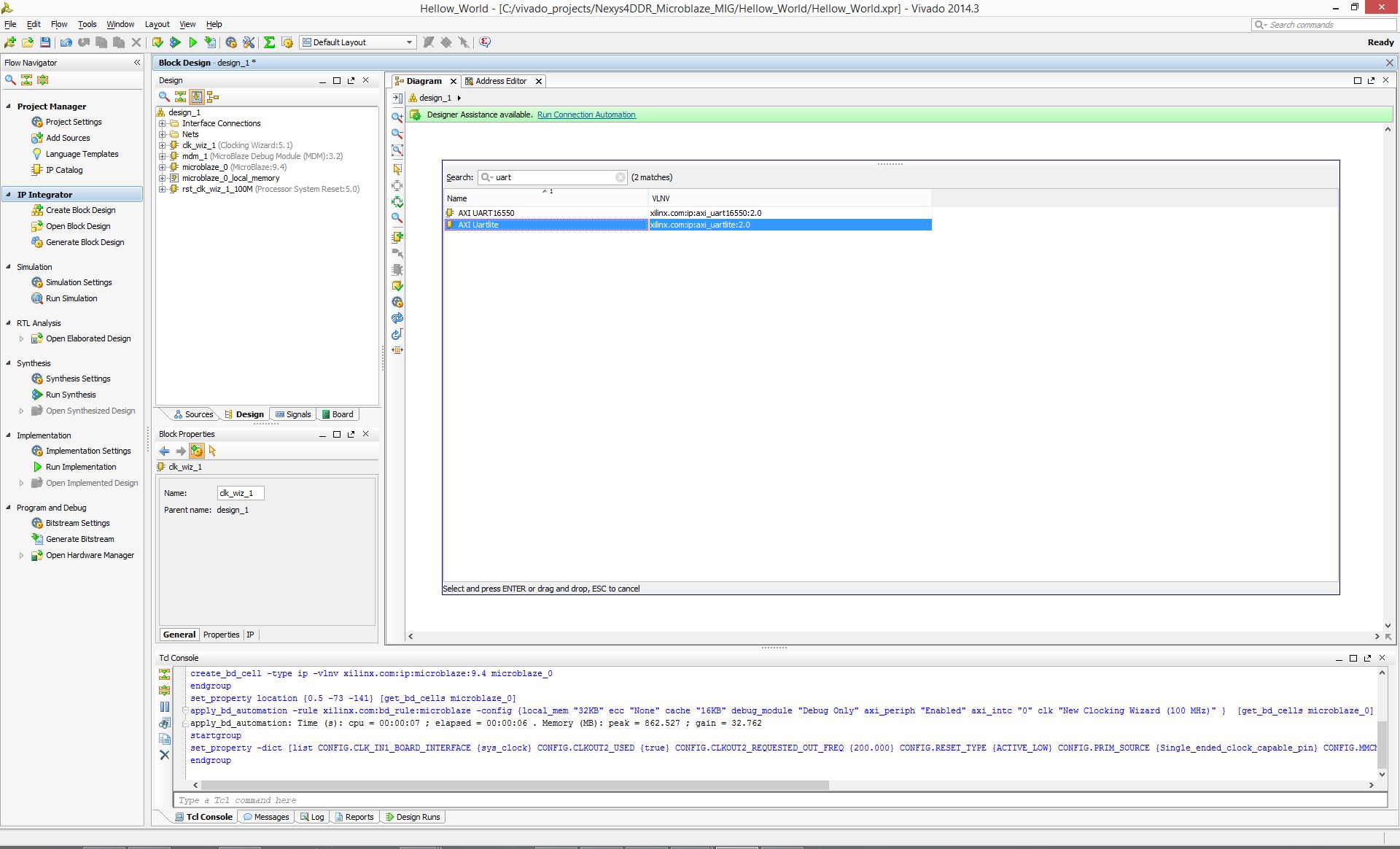The image size is (1400, 849).
Task: Collapse the Synthesis section in Flow Navigator
Action: [x=9, y=363]
